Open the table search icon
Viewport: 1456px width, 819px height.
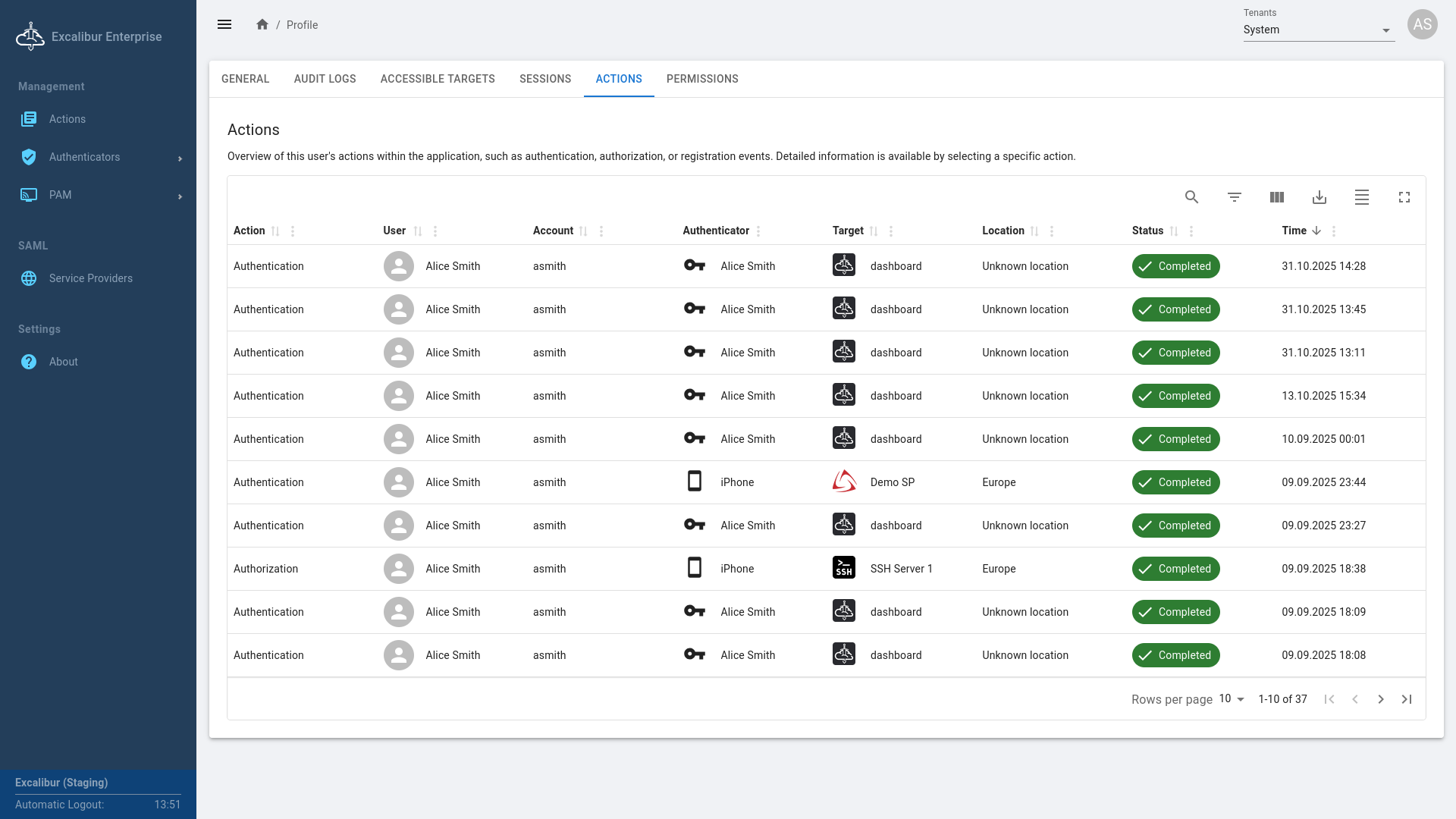(x=1191, y=197)
